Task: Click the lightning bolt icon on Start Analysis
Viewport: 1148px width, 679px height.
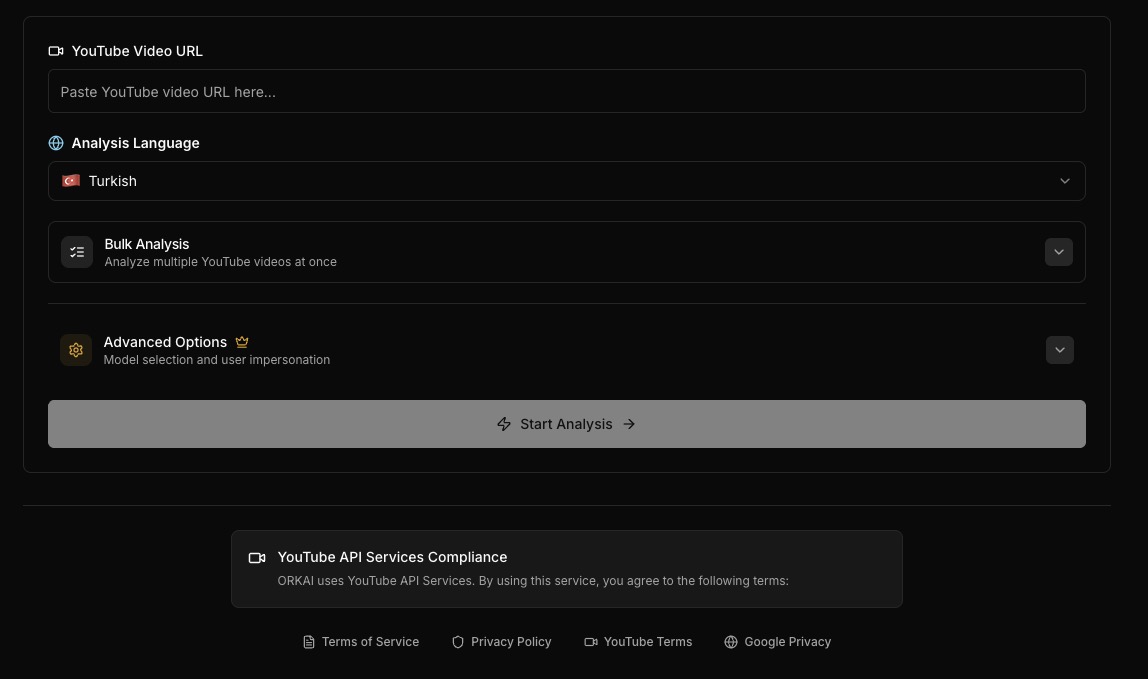Action: click(504, 424)
